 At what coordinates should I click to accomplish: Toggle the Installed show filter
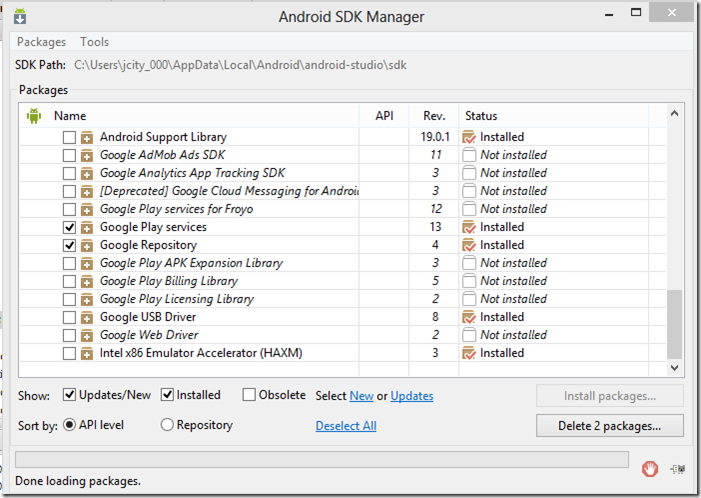[x=167, y=395]
